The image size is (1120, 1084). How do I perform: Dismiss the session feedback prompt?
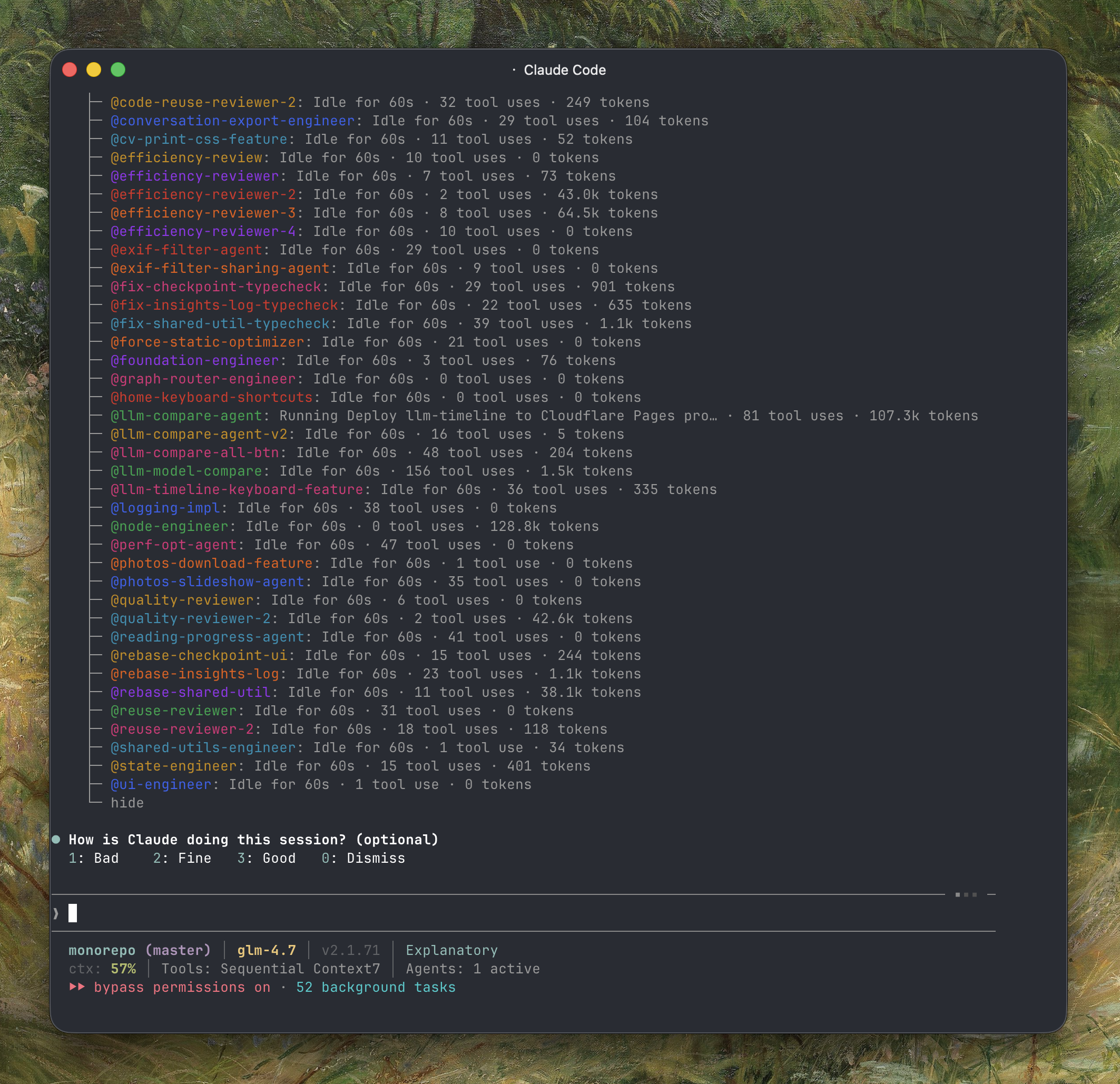point(363,858)
